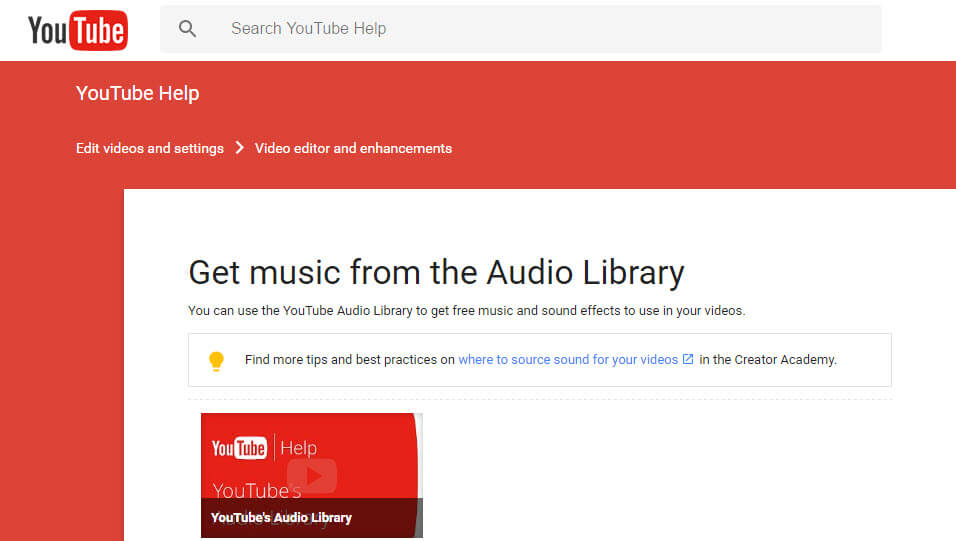Play the YouTube's Audio Library video
This screenshot has width=956, height=541.
click(x=312, y=476)
